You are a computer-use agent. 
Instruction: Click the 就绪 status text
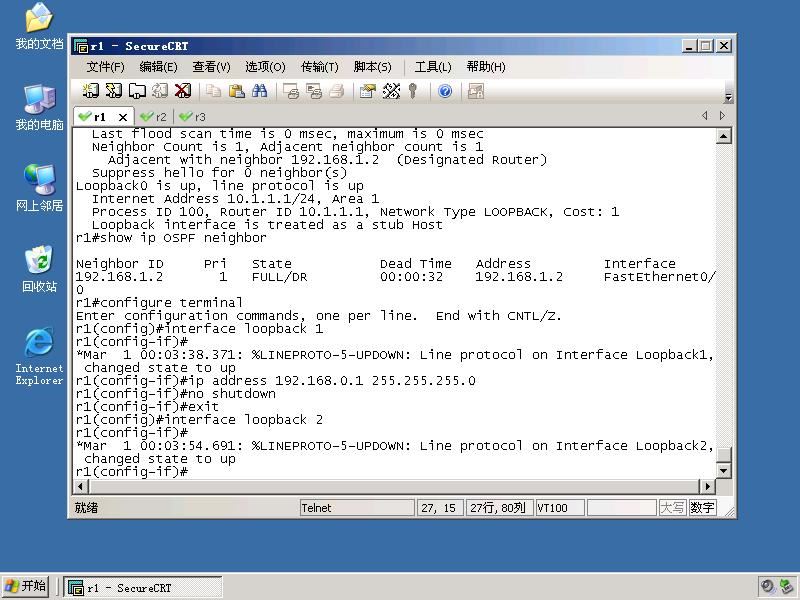[x=86, y=508]
